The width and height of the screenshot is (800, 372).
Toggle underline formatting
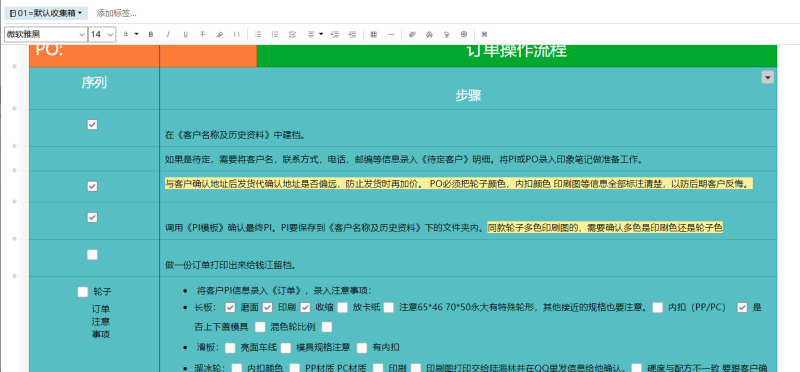(x=185, y=34)
